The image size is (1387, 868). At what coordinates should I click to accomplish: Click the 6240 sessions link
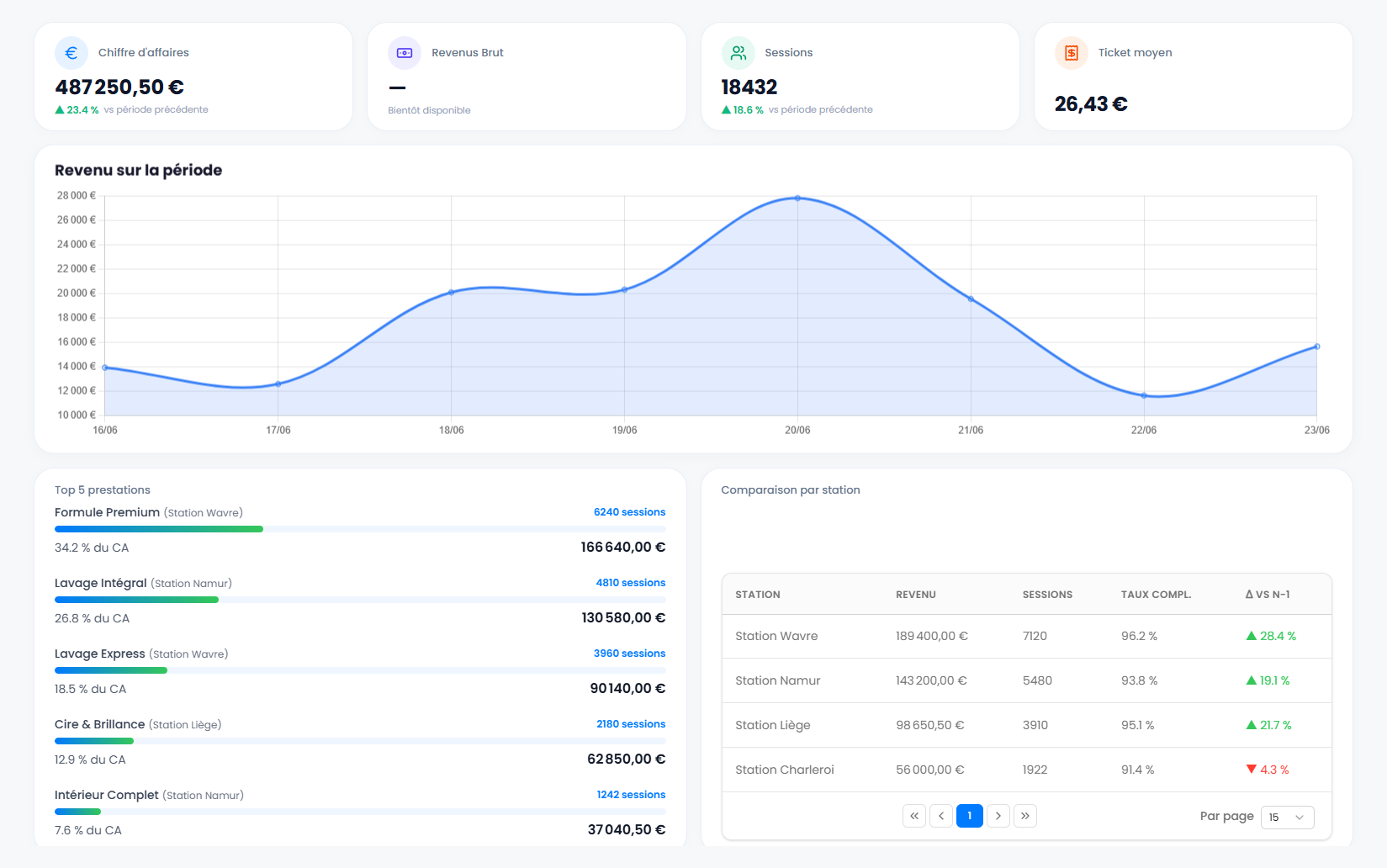[x=629, y=512]
